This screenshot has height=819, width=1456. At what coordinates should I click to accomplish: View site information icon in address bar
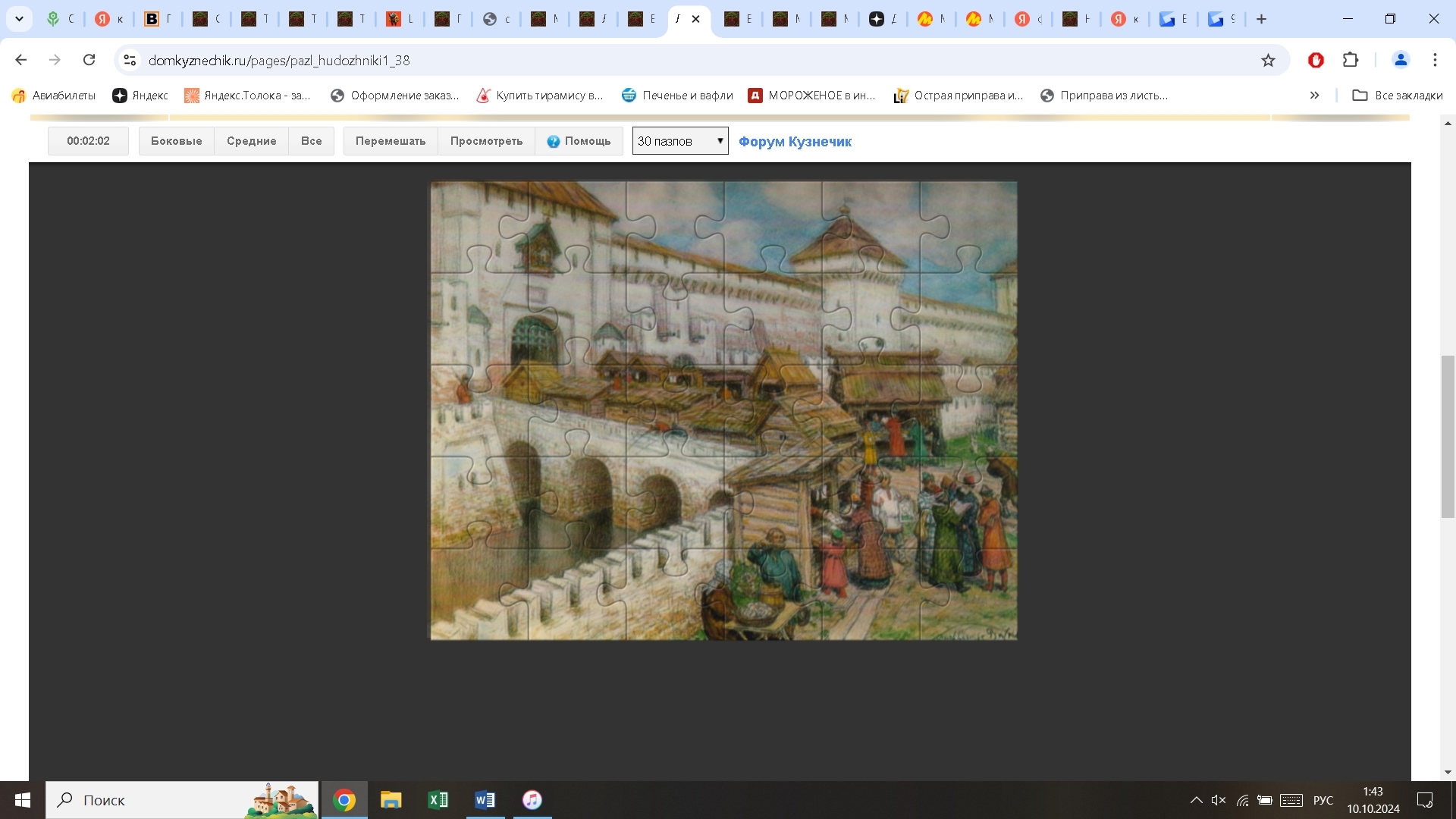(x=130, y=60)
